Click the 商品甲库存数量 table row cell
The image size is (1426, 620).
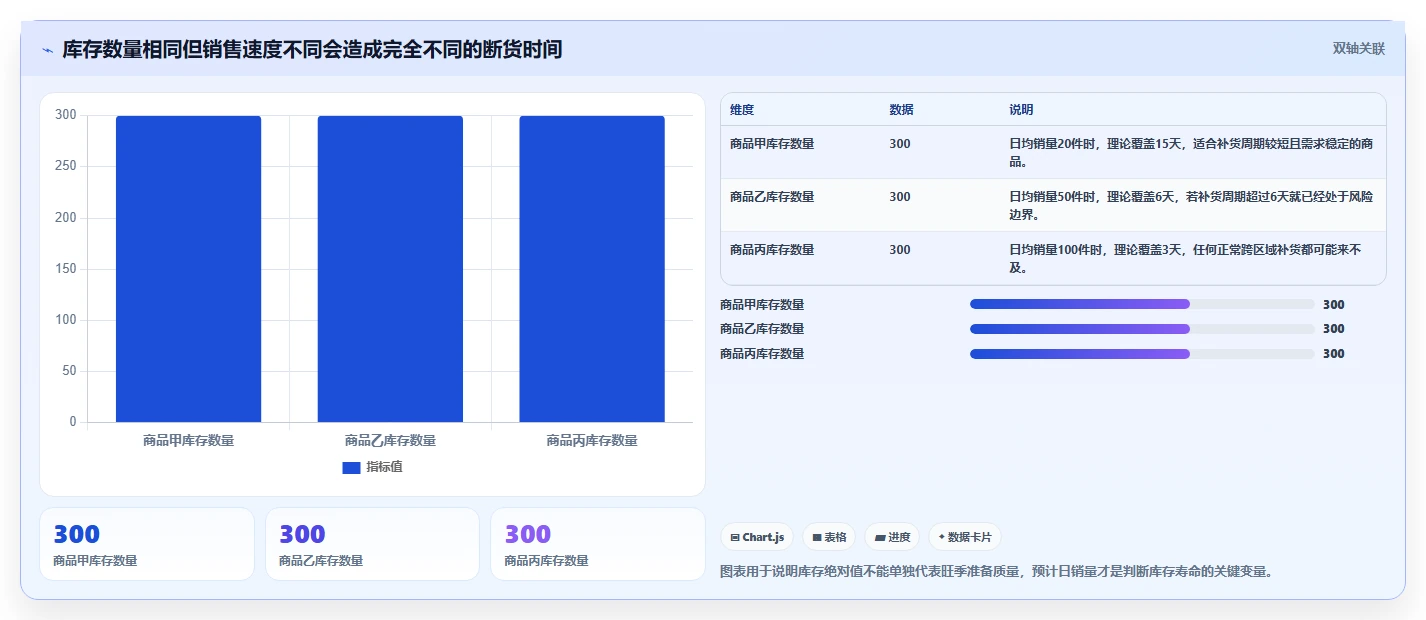772,144
